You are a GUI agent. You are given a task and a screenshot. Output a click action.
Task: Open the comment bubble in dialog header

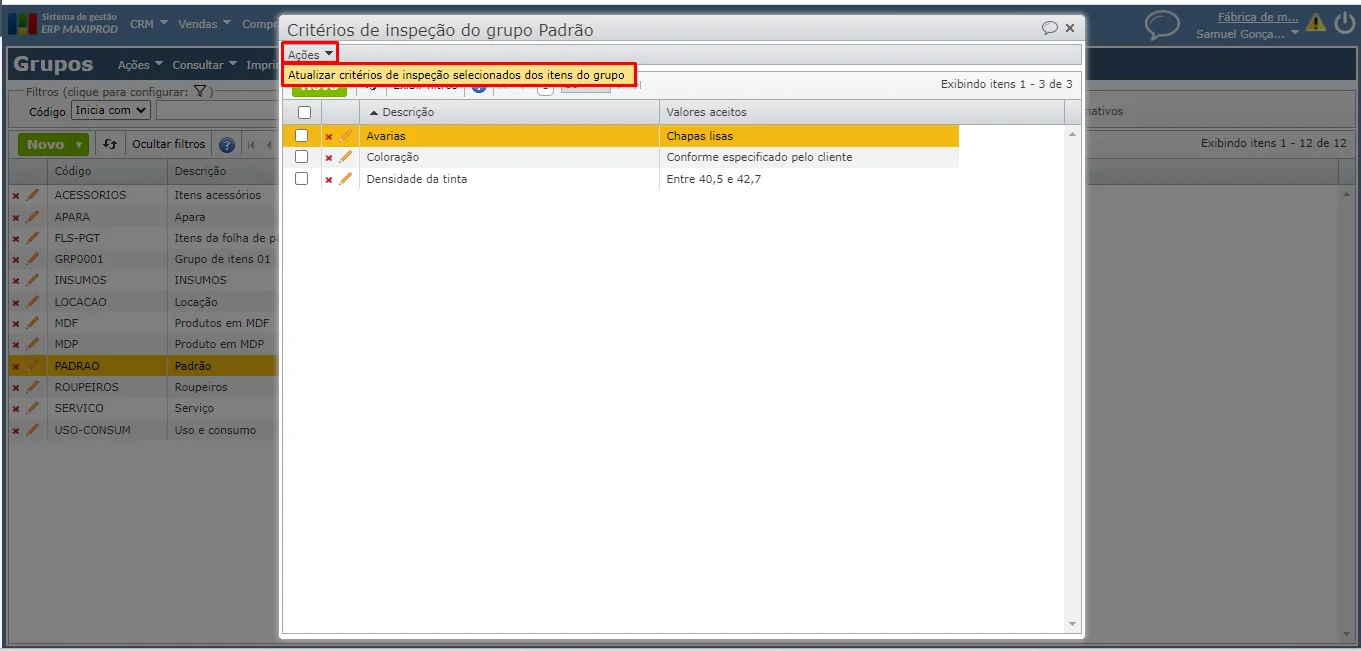point(1050,28)
